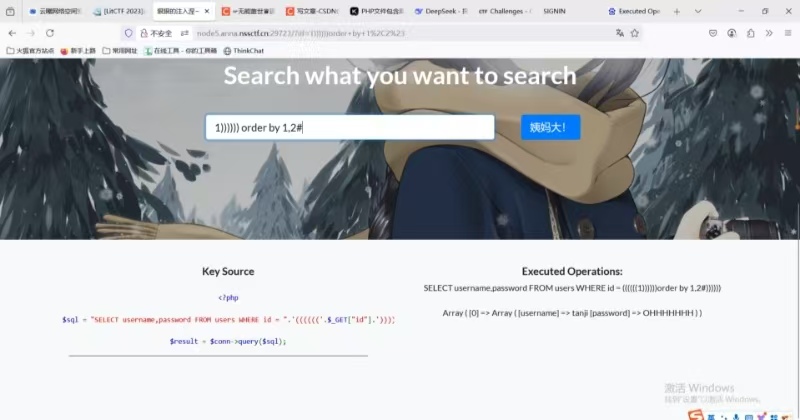This screenshot has height=420, width=800.
Task: Close the active tab
Action: pyautogui.click(x=207, y=11)
